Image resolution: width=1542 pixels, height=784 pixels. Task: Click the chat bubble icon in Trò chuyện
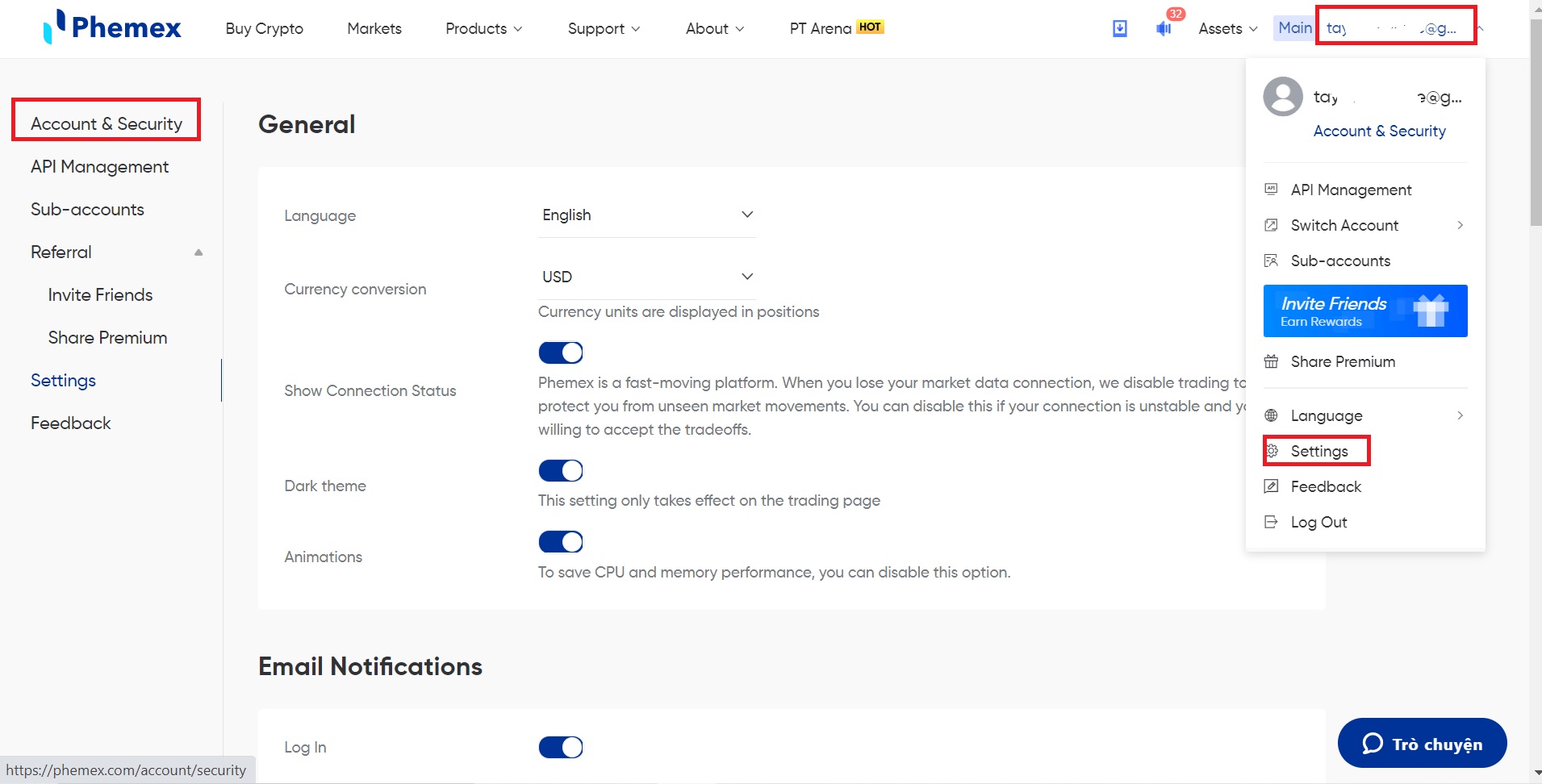coord(1373,744)
